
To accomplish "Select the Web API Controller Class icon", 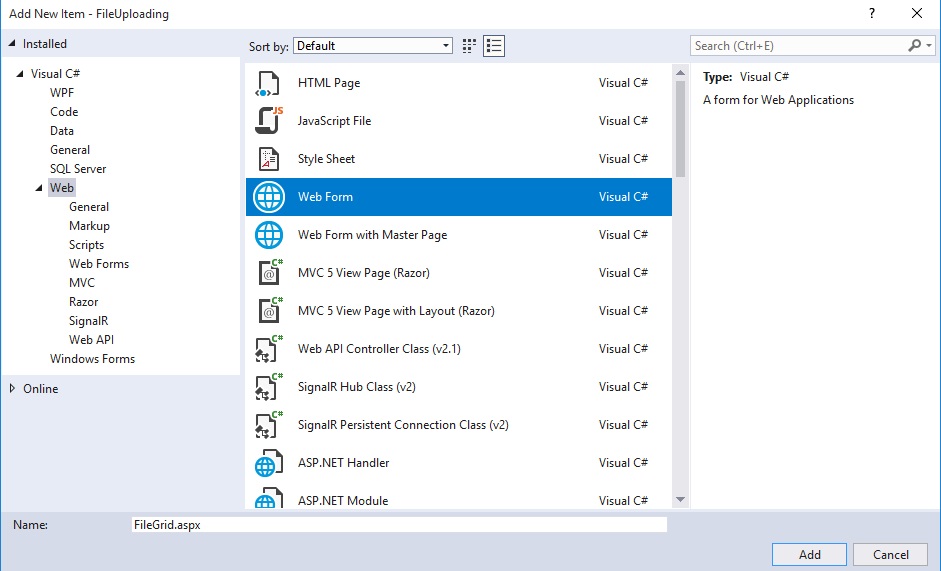I will pos(268,349).
